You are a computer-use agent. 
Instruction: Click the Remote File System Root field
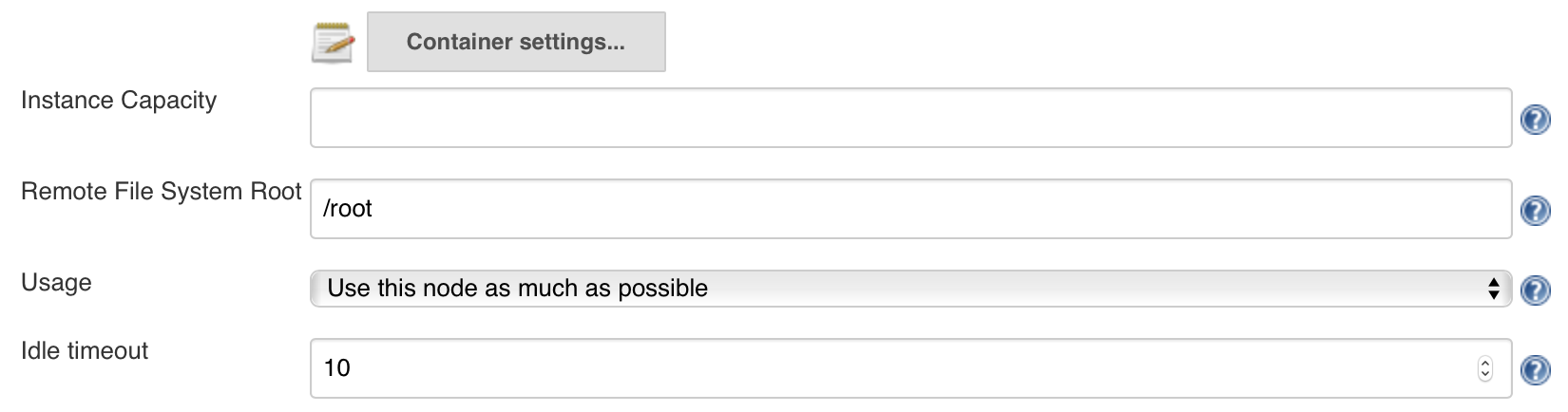910,209
